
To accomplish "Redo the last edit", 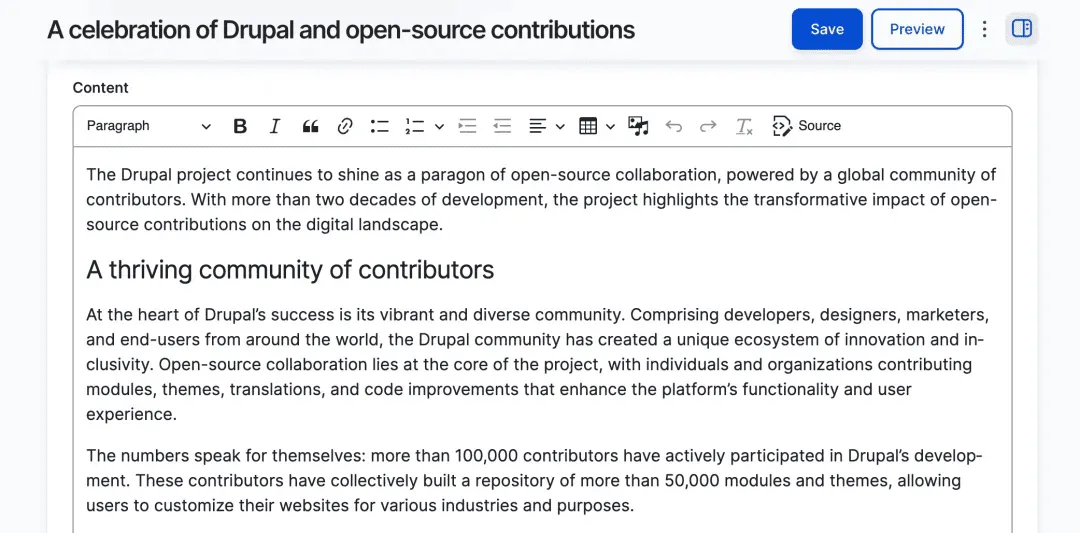I will point(708,126).
